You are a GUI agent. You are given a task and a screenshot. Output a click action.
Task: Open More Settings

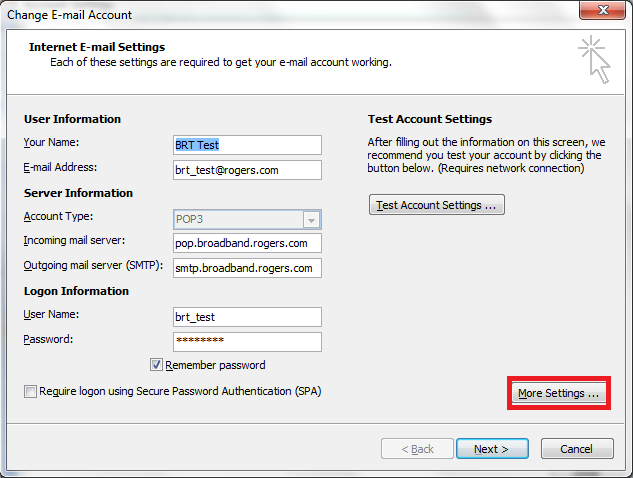coord(558,393)
